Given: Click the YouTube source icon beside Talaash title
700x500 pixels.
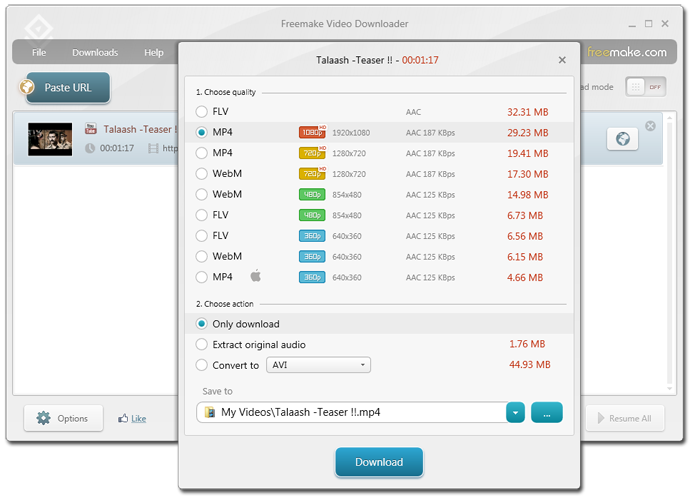Looking at the screenshot, I should click(91, 129).
